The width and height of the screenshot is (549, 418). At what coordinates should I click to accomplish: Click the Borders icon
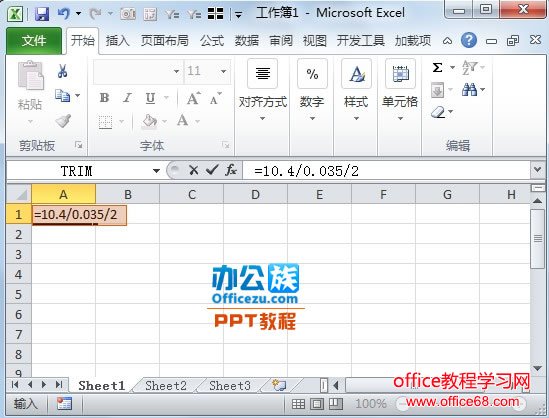pyautogui.click(x=105, y=122)
